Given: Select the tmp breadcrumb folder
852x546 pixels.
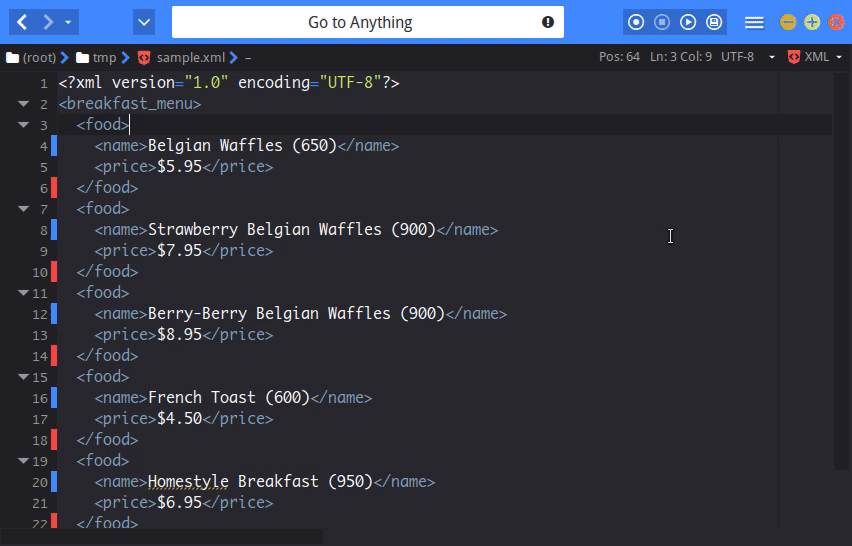Looking at the screenshot, I should click(96, 58).
